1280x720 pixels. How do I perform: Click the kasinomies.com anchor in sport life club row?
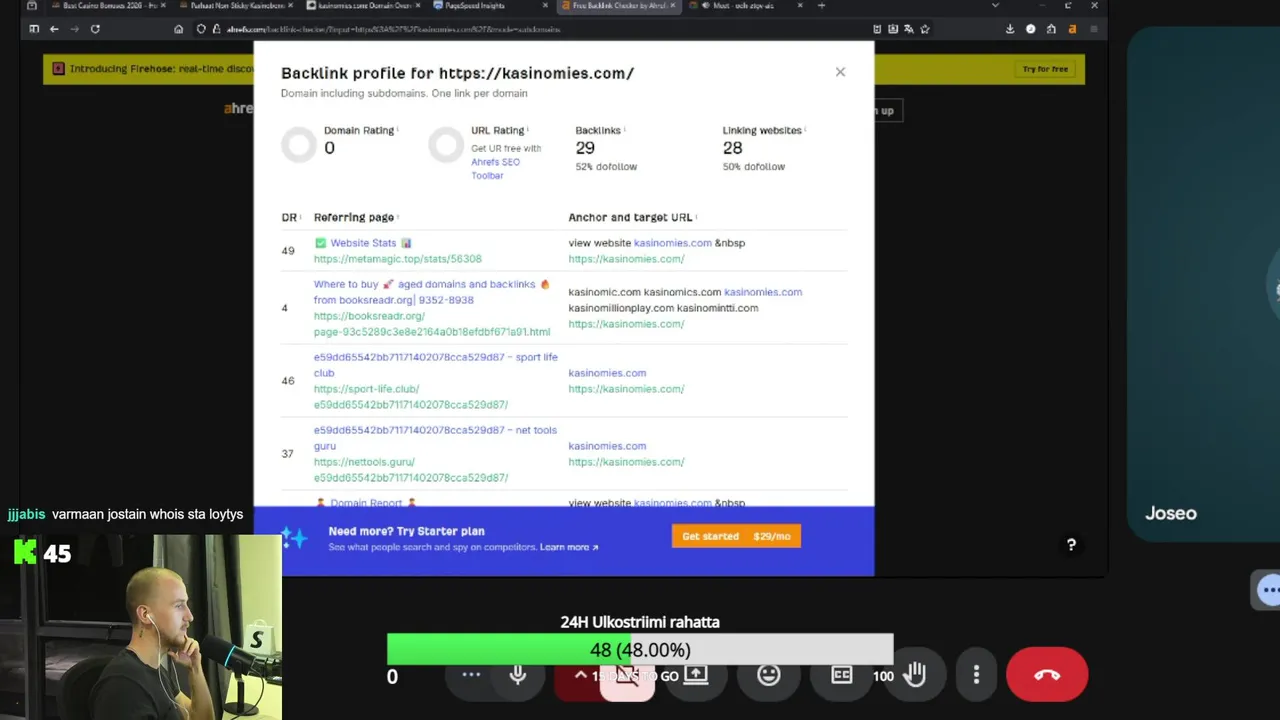[x=607, y=373]
